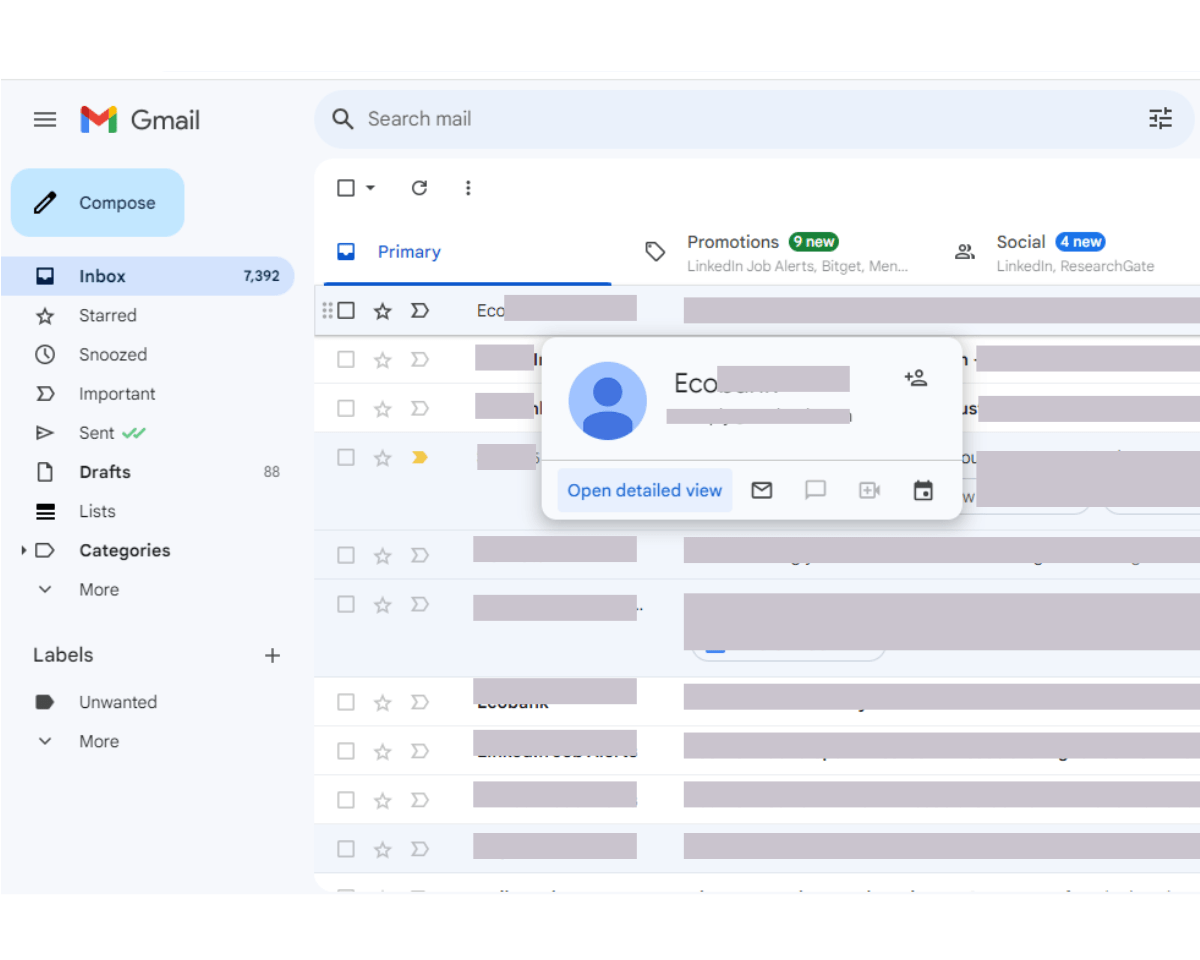The height and width of the screenshot is (960, 1200).
Task: Open the three-dot More options menu
Action: [x=468, y=188]
